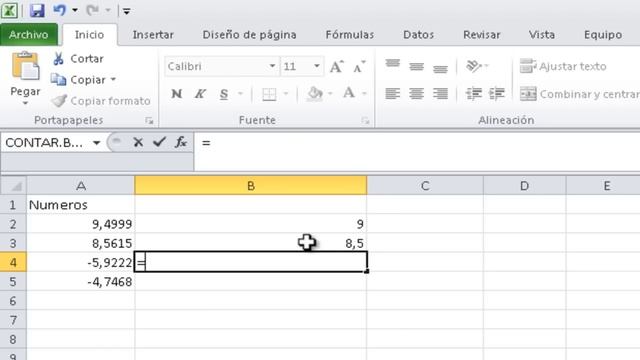Open the Datos tab
Screen dimensions: 640x360
coord(418,35)
